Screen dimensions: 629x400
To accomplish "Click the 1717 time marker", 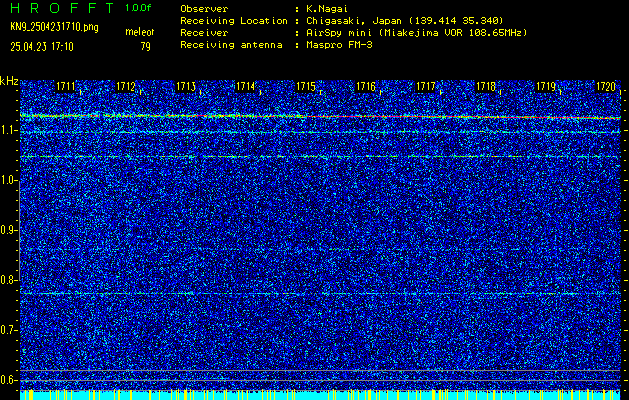I will 426,86.
